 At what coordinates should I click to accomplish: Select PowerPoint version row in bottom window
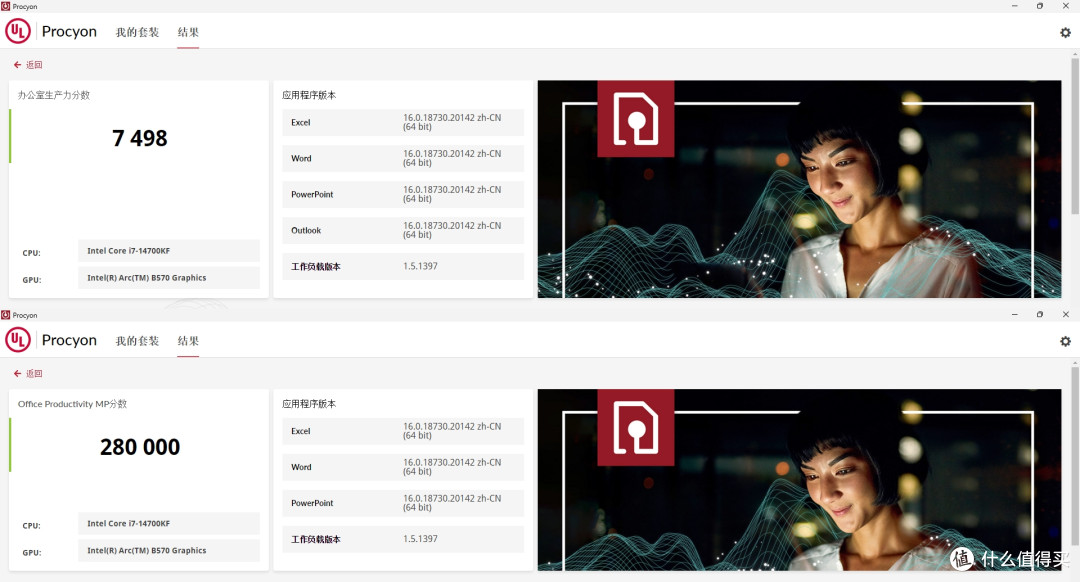pyautogui.click(x=403, y=503)
